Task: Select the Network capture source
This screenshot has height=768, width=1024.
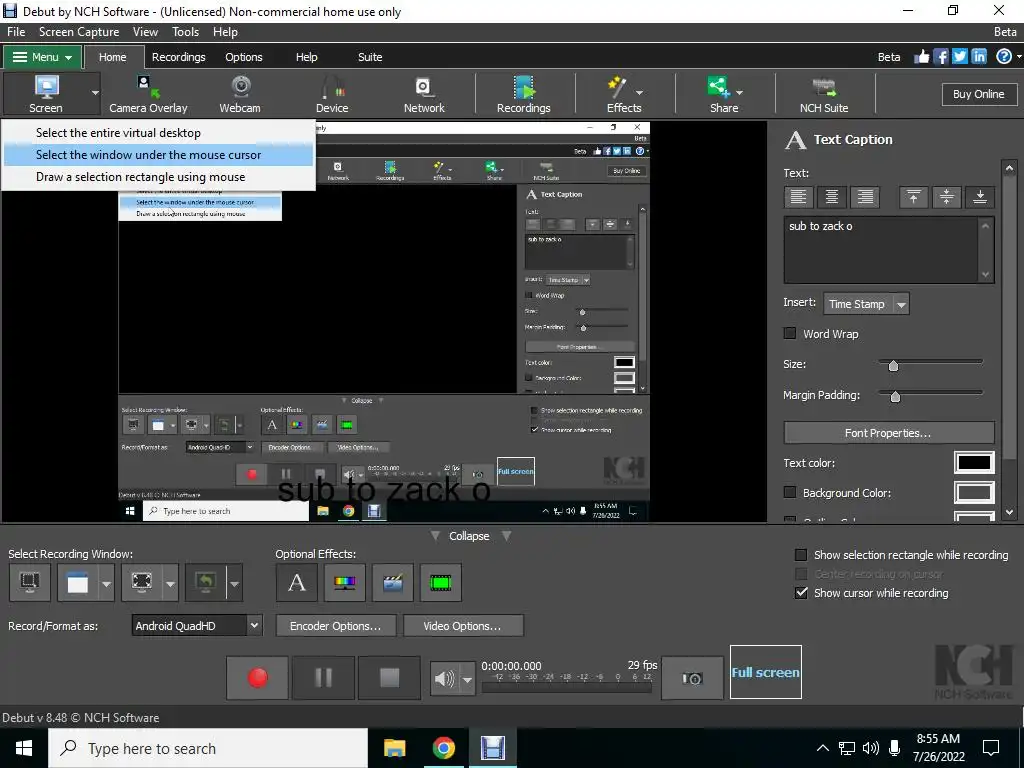Action: tap(424, 94)
